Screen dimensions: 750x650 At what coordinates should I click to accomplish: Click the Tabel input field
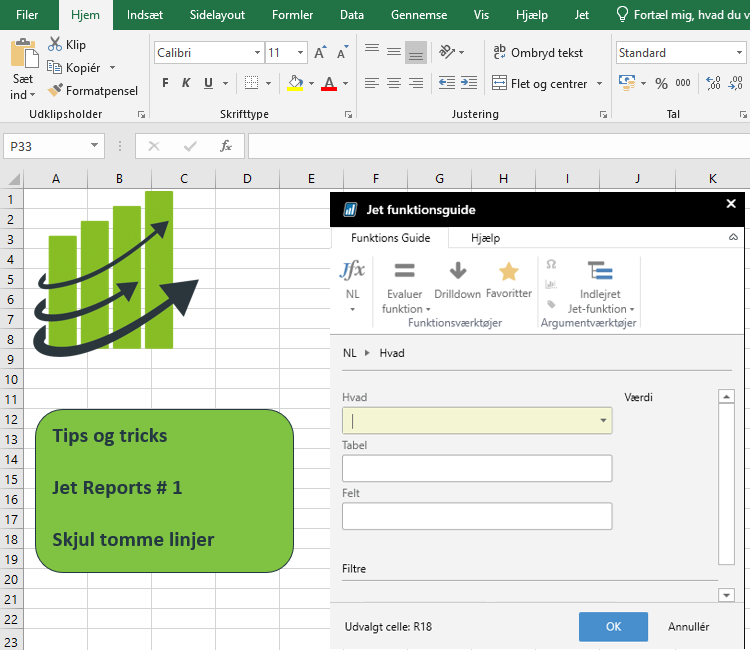(x=477, y=469)
